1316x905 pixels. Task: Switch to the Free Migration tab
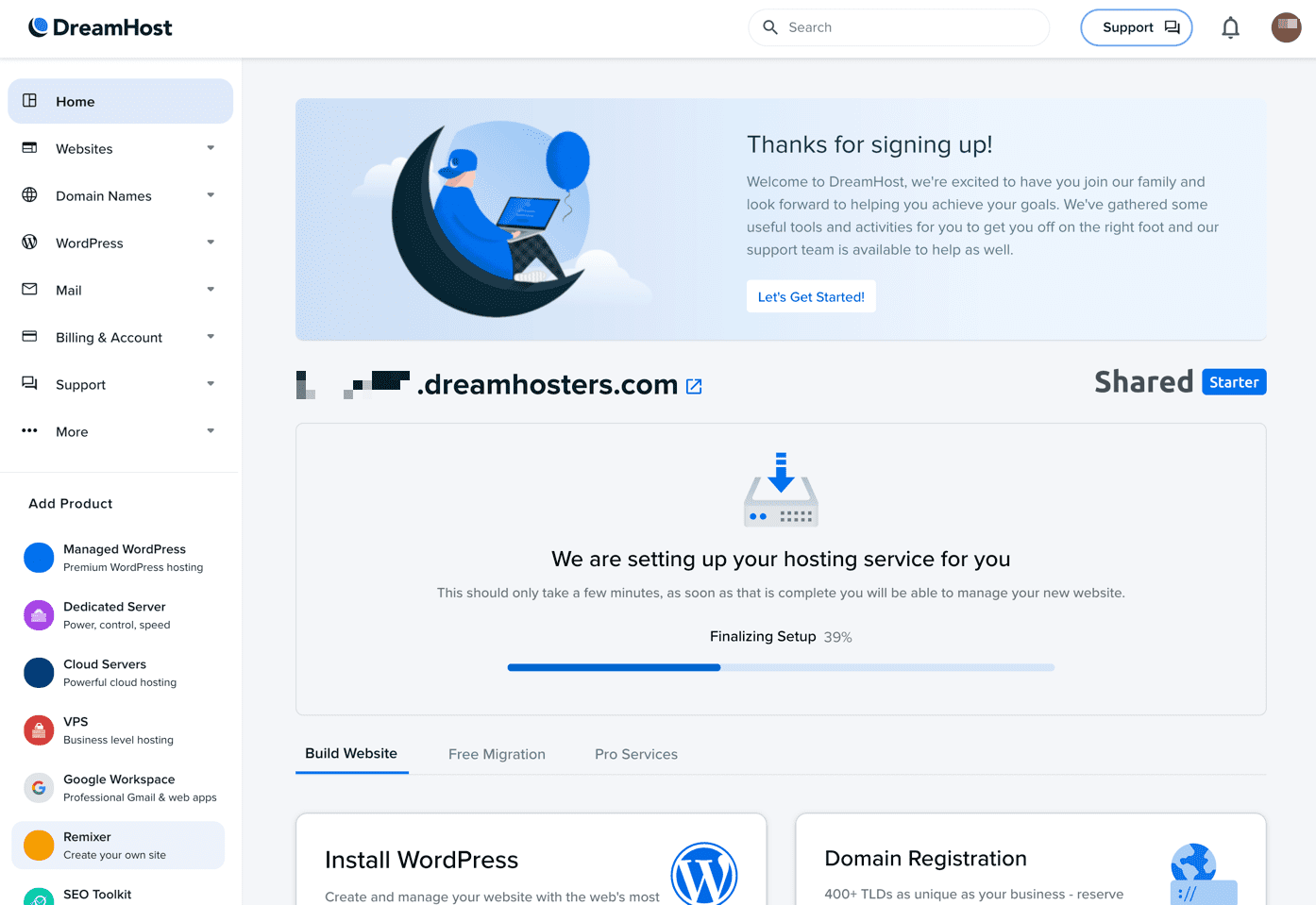[x=497, y=754]
